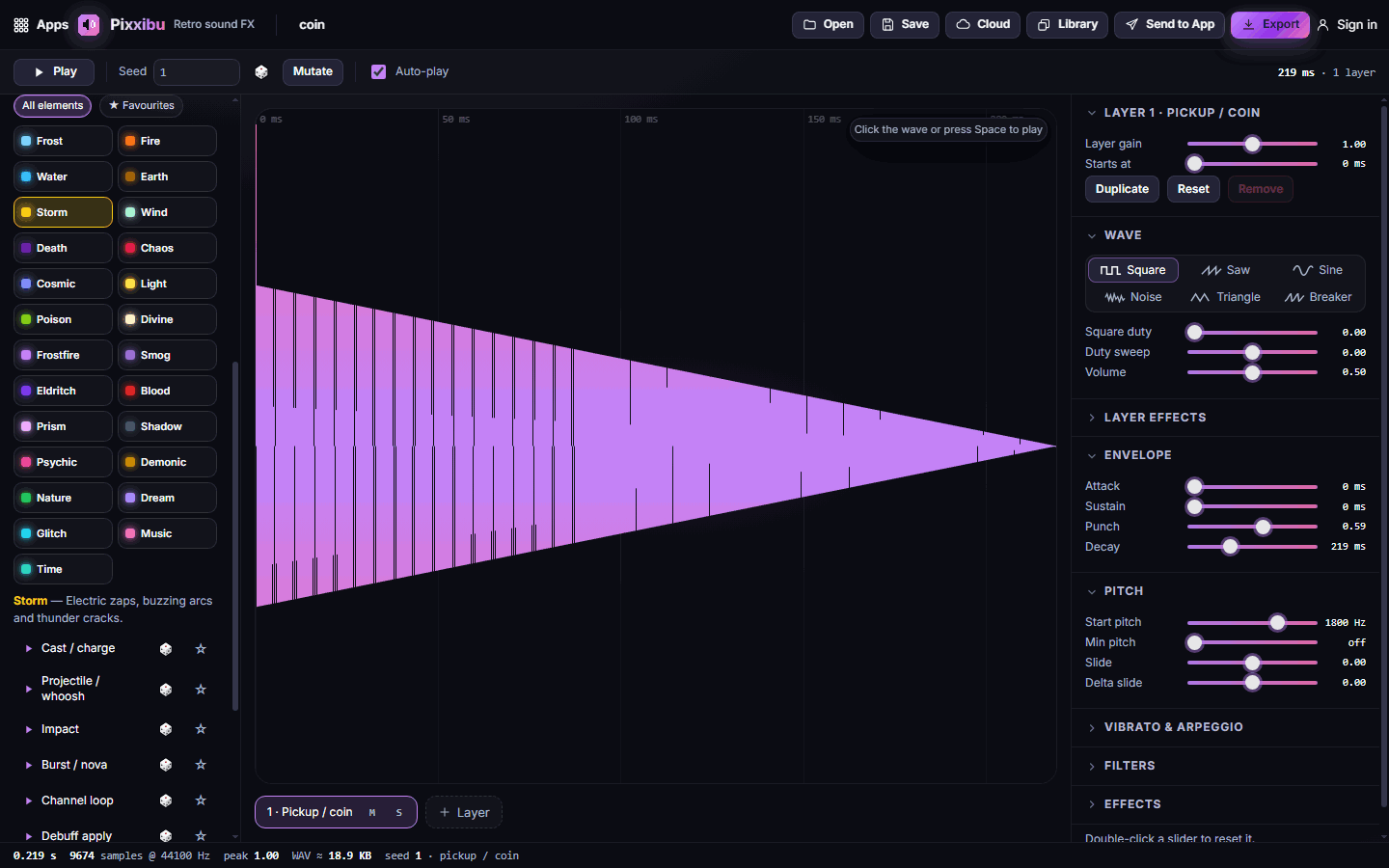Screen dimensions: 1389x868
Task: Randomize the Impact preset dice
Action: (166, 729)
